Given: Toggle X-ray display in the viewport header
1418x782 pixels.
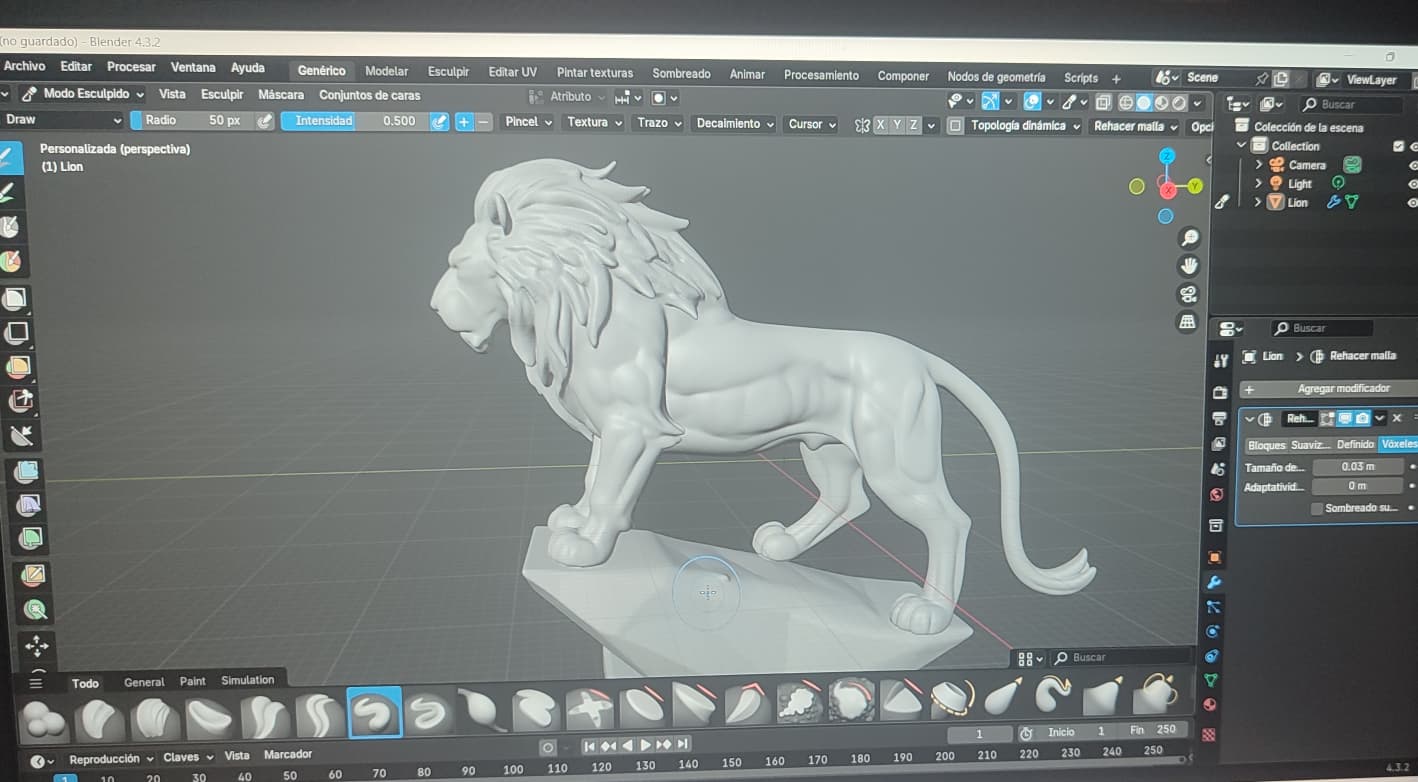Looking at the screenshot, I should click(x=1103, y=102).
